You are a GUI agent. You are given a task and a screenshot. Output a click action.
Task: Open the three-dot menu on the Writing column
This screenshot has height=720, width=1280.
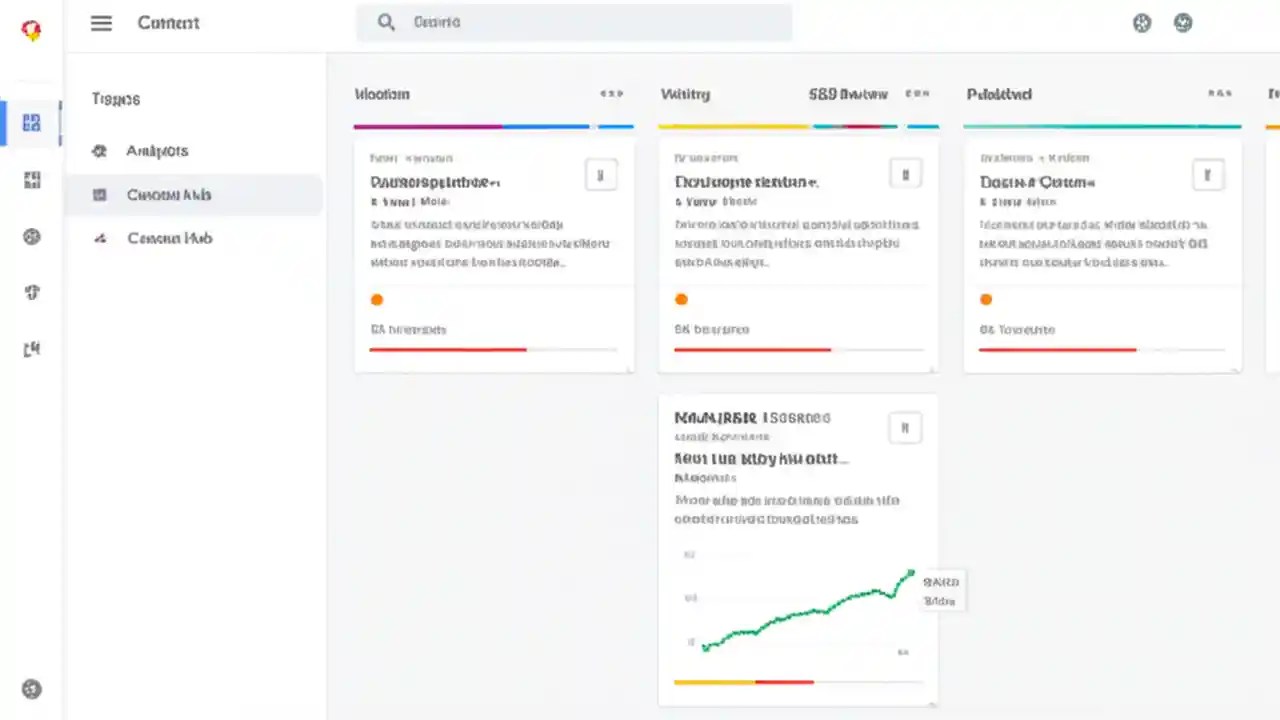(x=917, y=93)
